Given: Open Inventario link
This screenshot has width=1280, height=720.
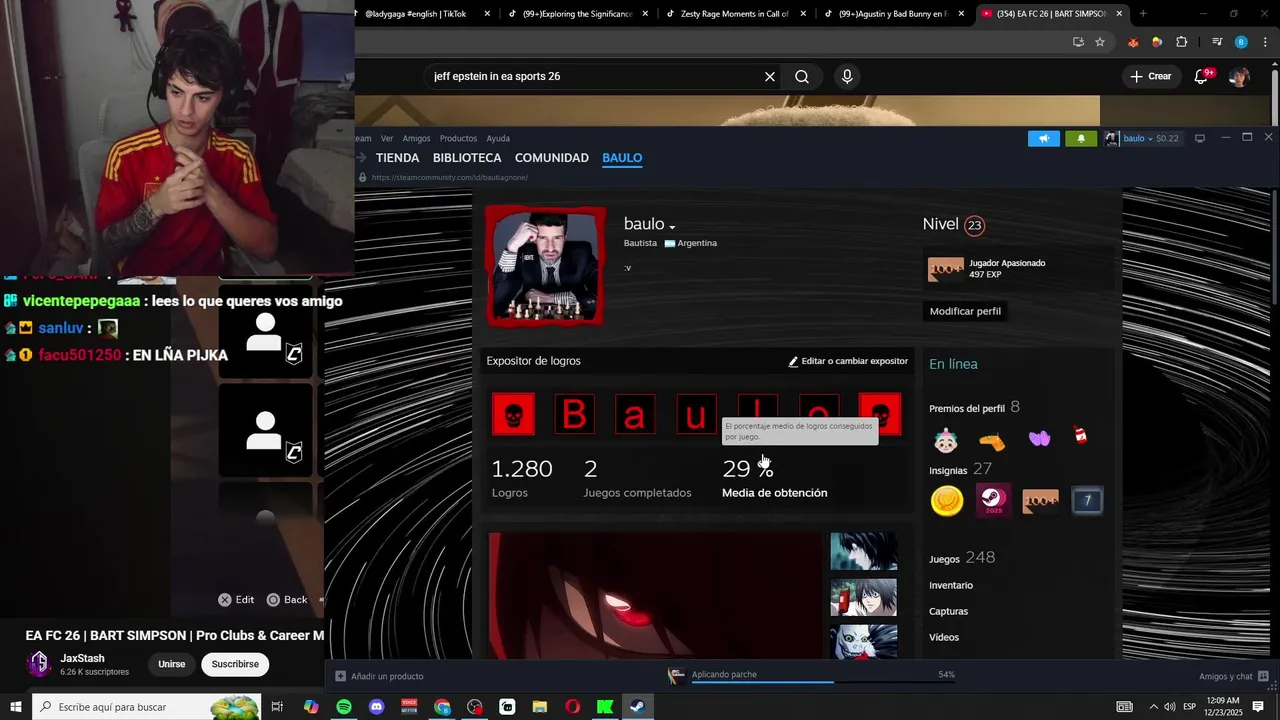Looking at the screenshot, I should coord(951,585).
